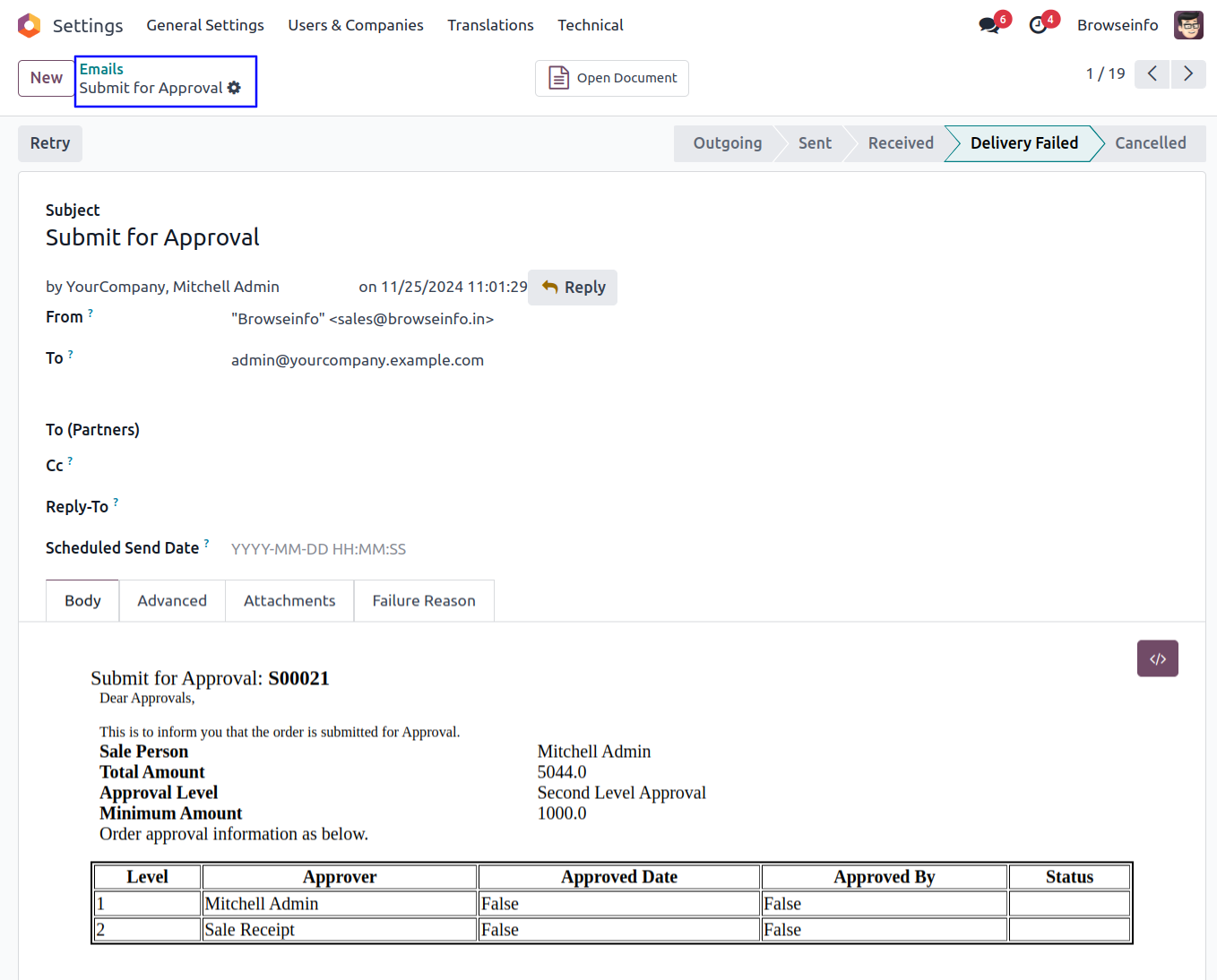Viewport: 1217px width, 980px height.
Task: Open the Attachments tab
Action: (289, 601)
